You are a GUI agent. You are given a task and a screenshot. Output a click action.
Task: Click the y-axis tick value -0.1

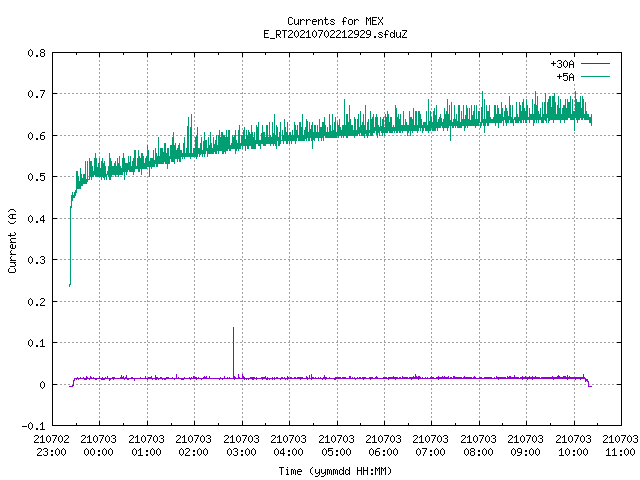click(34, 426)
